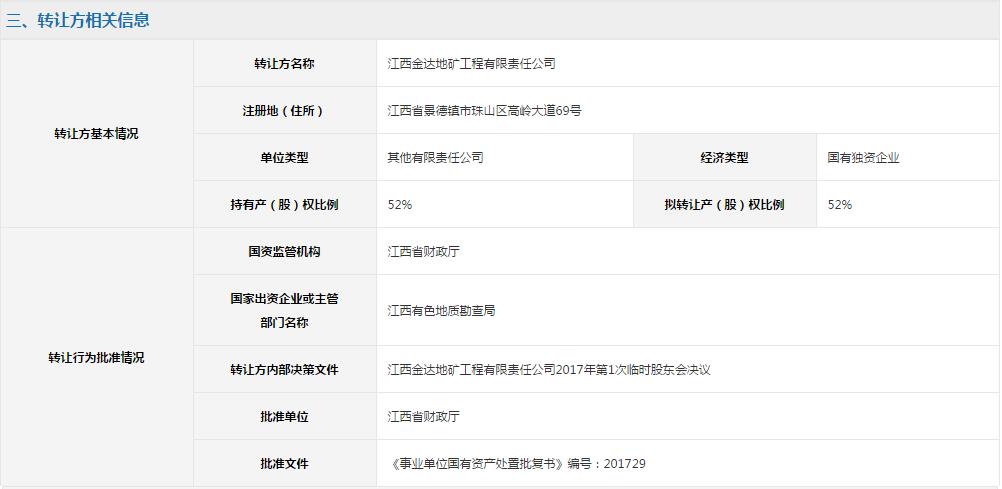
Task: Click the 转让方名称 label cell
Action: (284, 64)
